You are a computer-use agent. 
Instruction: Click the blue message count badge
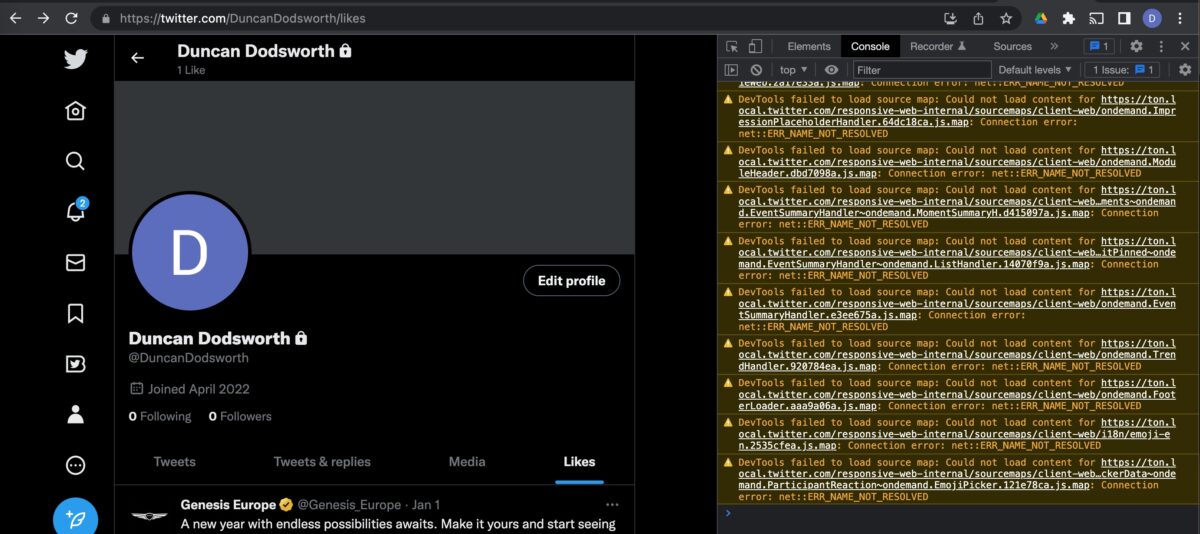point(1098,46)
